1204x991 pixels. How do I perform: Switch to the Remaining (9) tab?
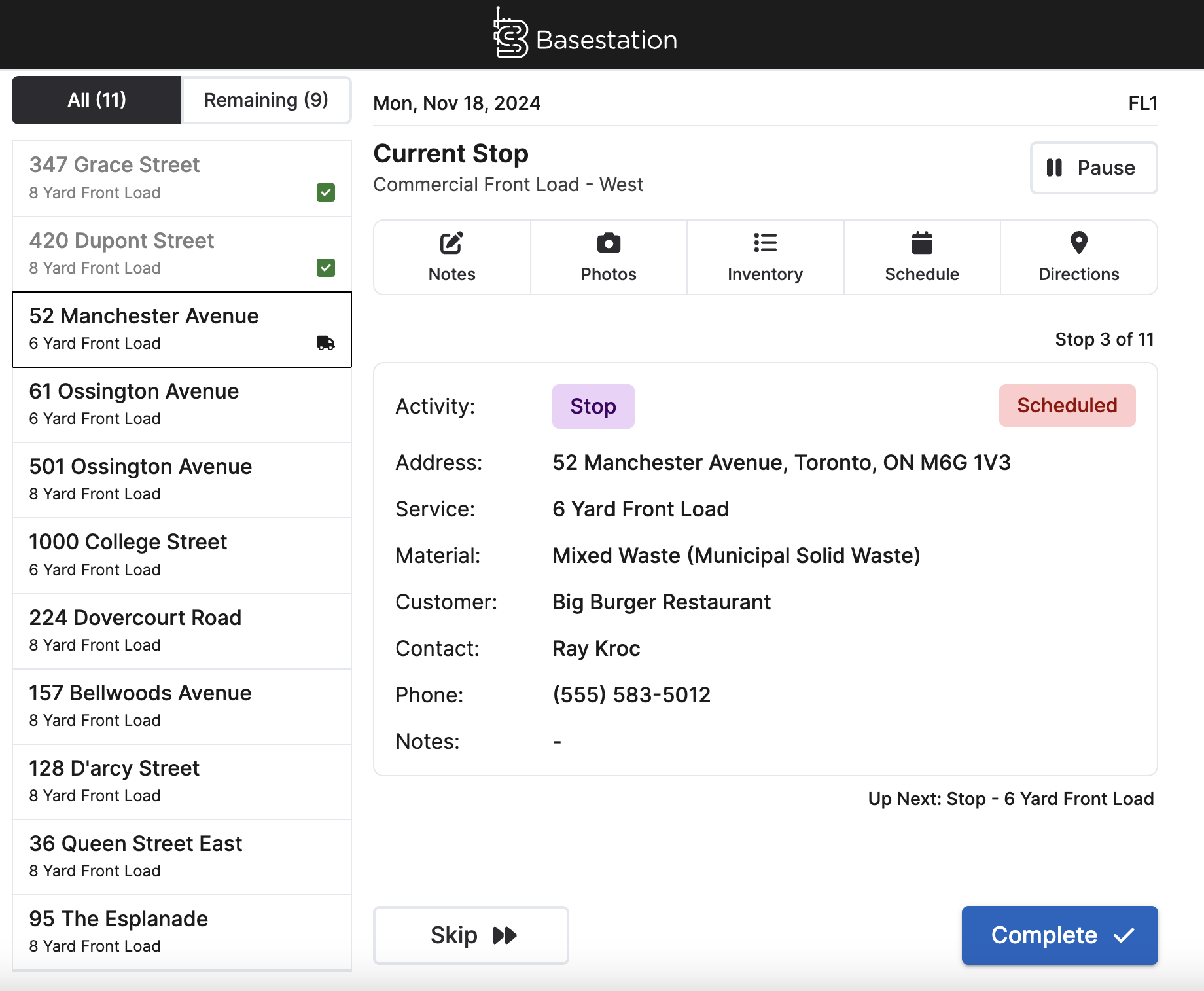point(265,99)
